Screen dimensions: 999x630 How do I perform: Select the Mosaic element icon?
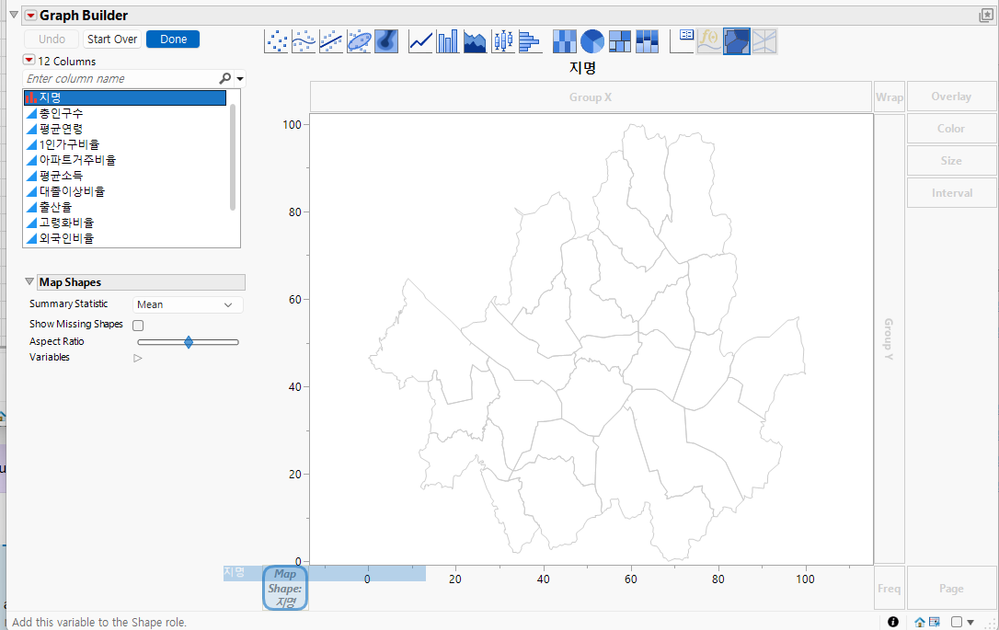point(647,41)
